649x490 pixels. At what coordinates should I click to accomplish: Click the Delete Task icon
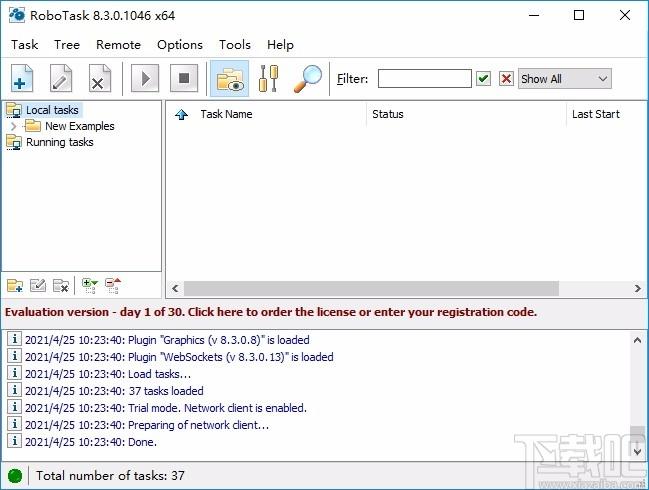coord(99,78)
